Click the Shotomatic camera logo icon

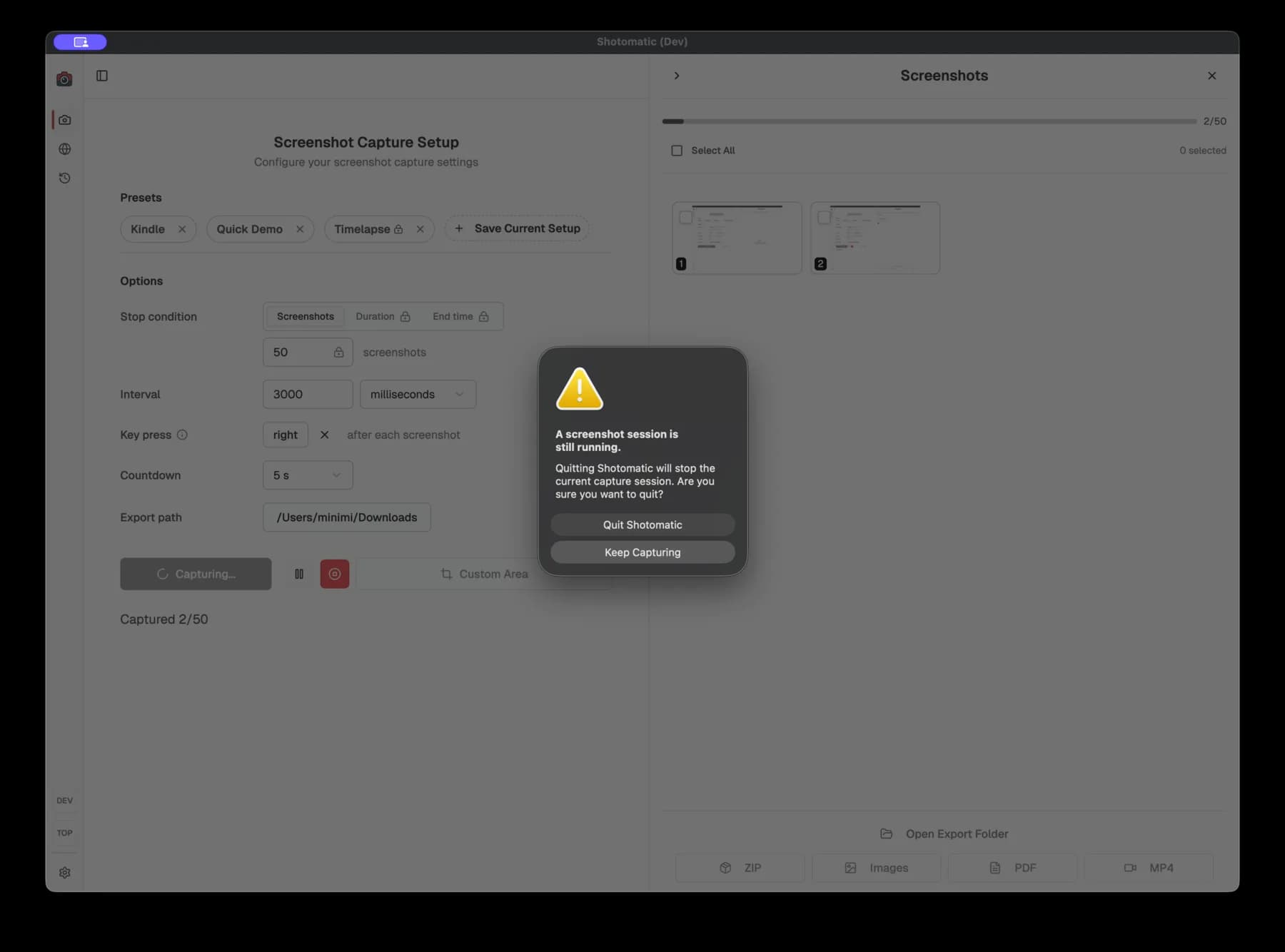[64, 79]
